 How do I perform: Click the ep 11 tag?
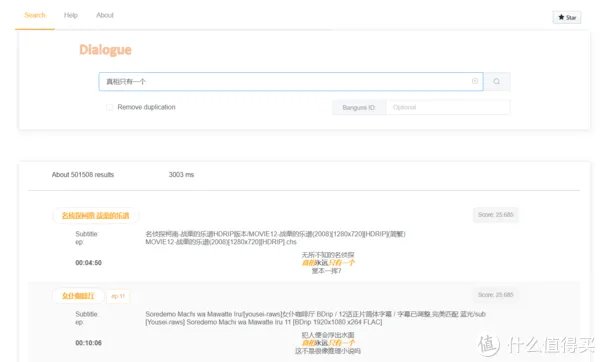tap(118, 296)
